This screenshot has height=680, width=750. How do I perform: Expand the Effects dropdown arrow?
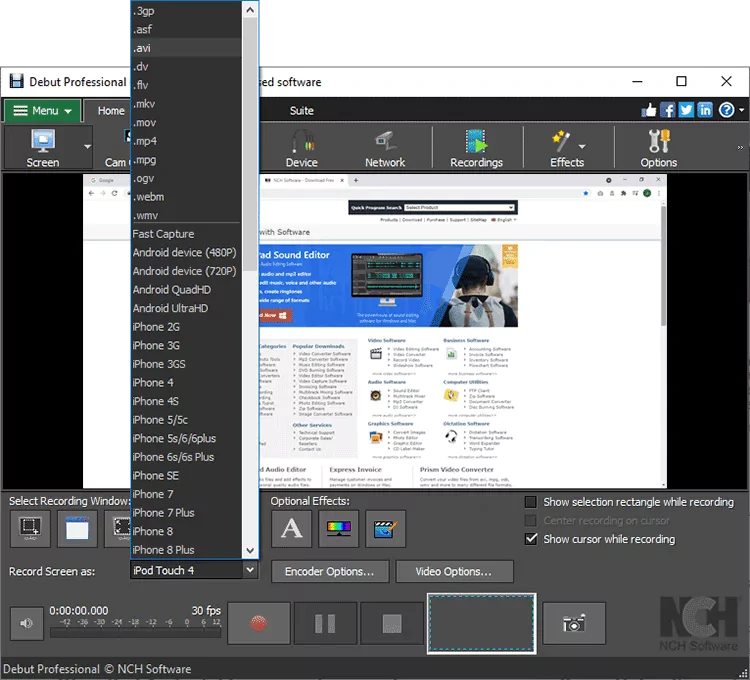583,146
